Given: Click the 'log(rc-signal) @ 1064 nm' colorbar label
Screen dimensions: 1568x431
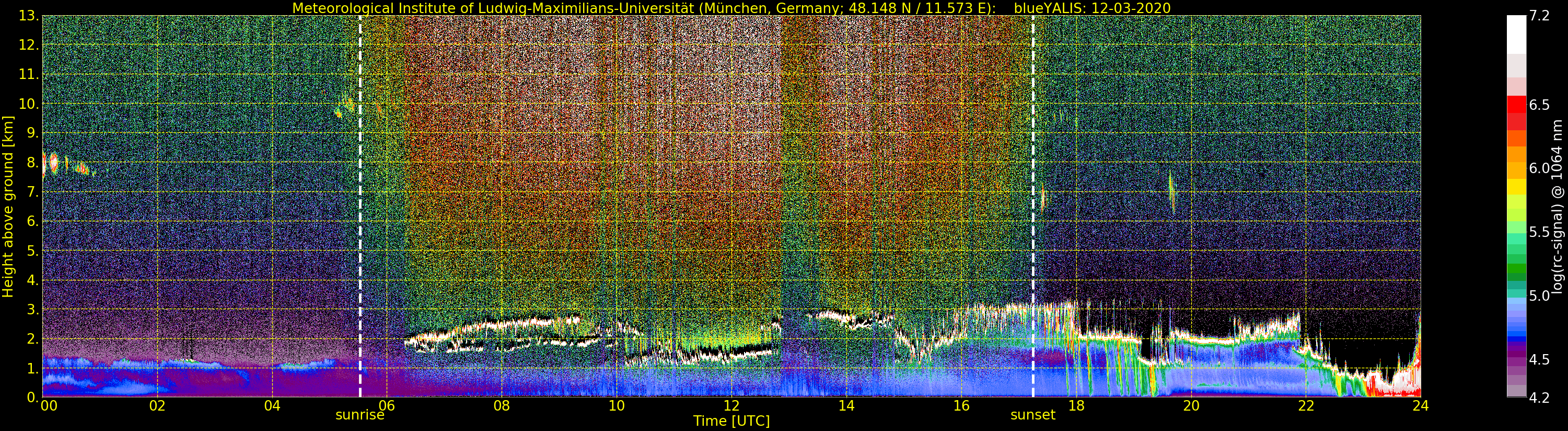Looking at the screenshot, I should coord(1558,206).
